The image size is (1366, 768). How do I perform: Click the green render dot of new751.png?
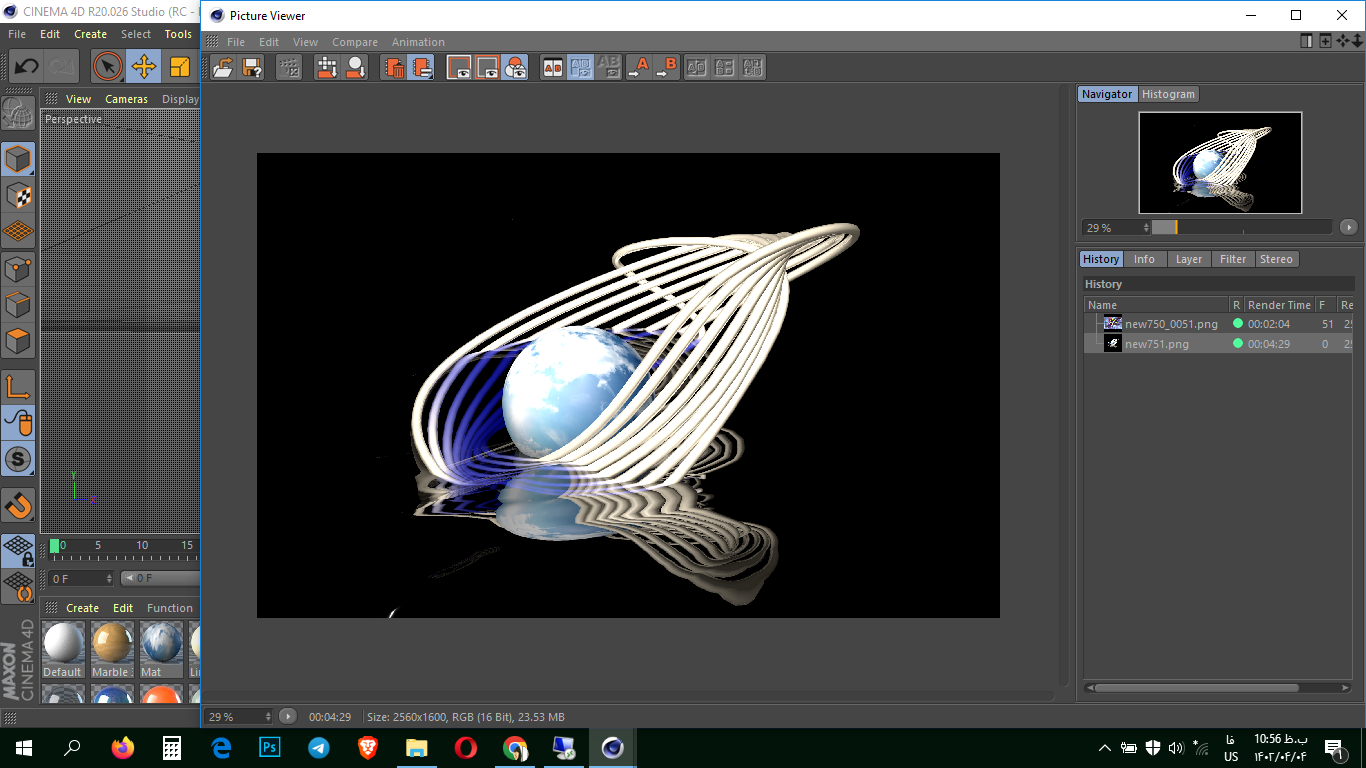(1238, 343)
